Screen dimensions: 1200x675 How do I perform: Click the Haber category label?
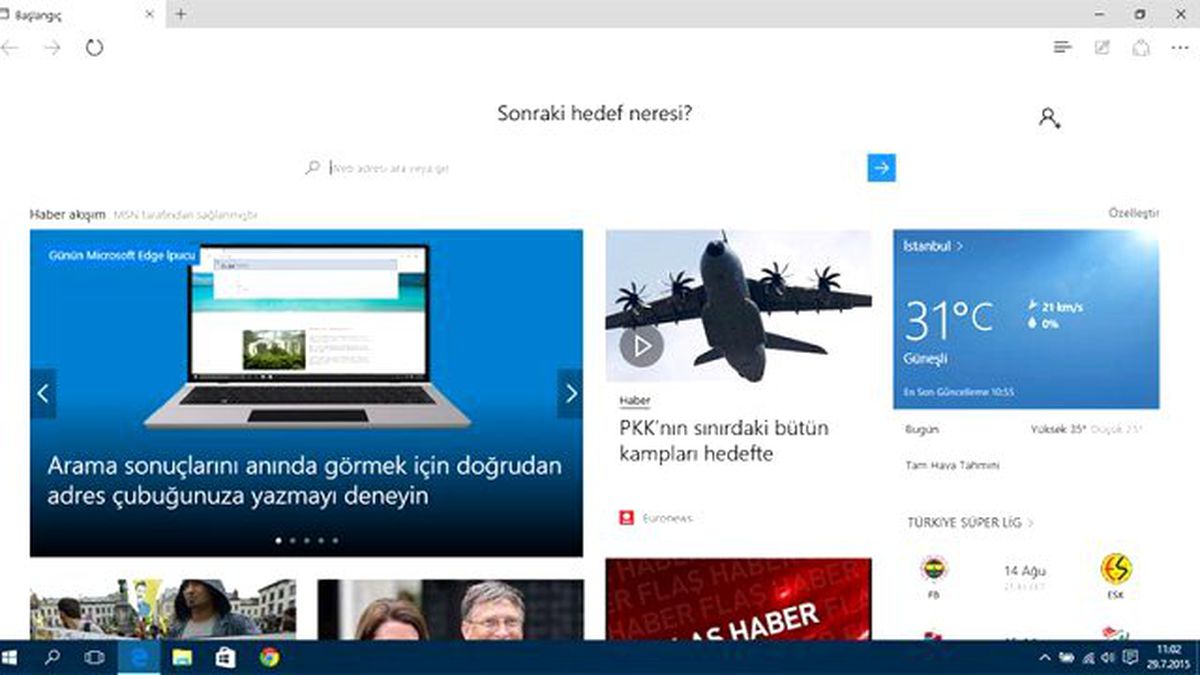click(x=634, y=400)
